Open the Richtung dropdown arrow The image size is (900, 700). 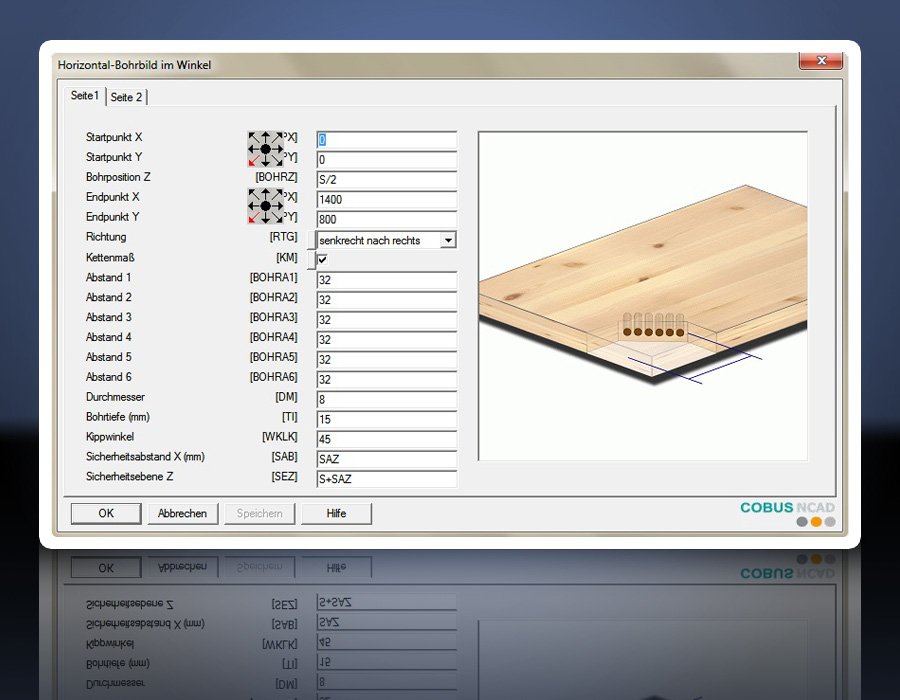[448, 240]
